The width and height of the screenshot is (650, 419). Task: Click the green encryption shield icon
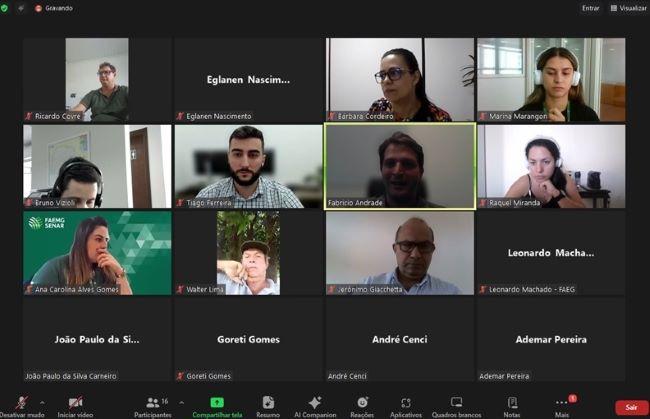[4, 8]
